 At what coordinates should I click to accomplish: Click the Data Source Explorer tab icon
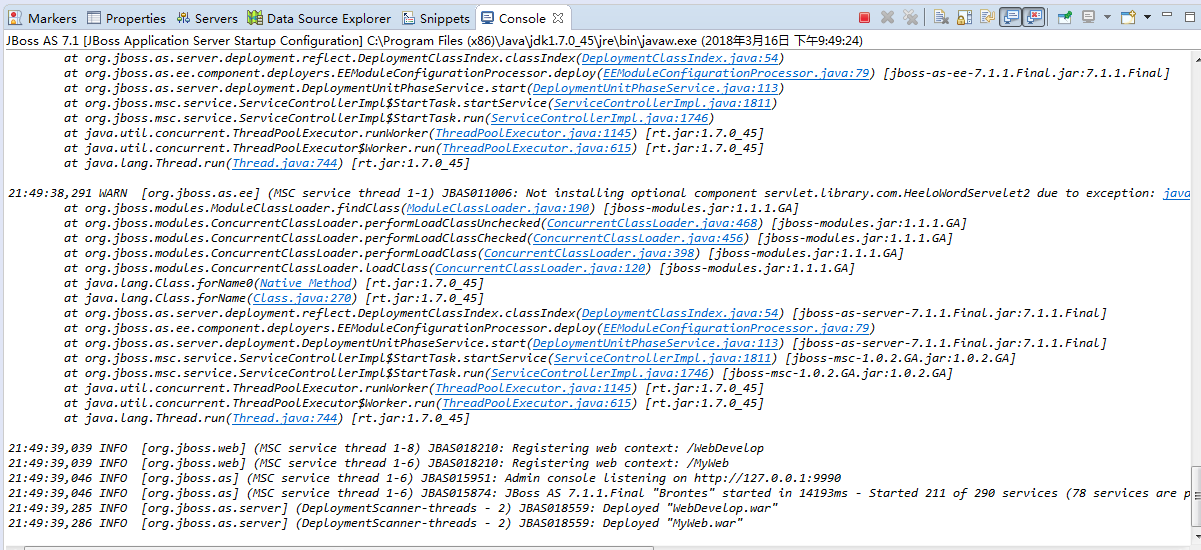[255, 18]
